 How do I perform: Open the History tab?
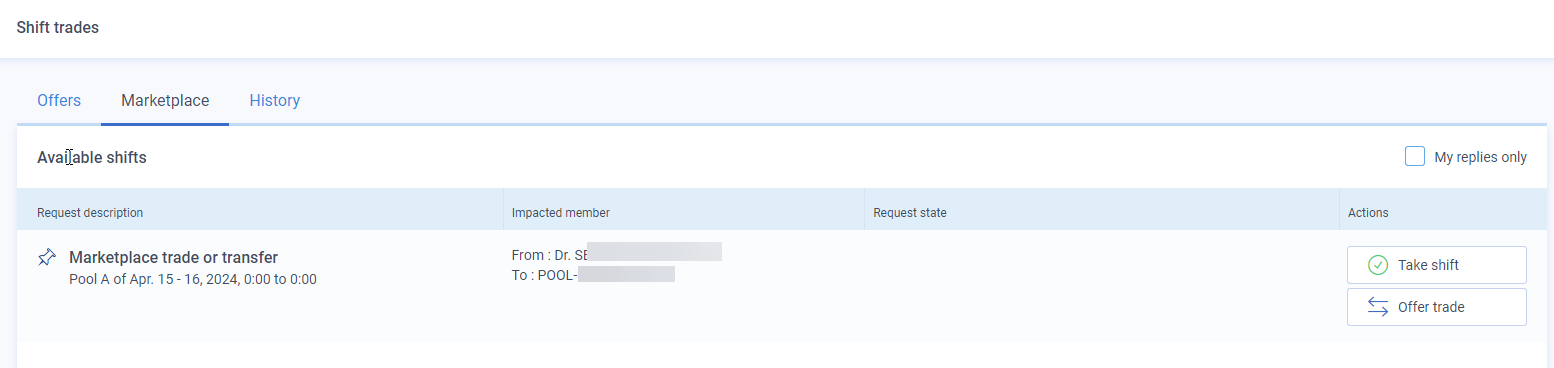point(275,100)
